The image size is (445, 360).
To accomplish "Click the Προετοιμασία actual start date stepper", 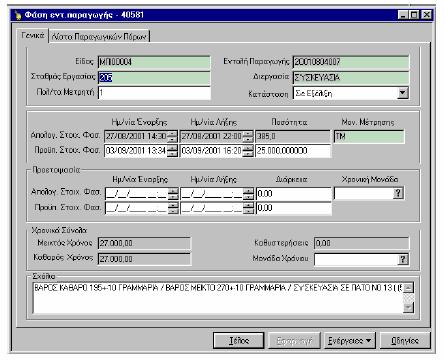I will pyautogui.click(x=173, y=194).
